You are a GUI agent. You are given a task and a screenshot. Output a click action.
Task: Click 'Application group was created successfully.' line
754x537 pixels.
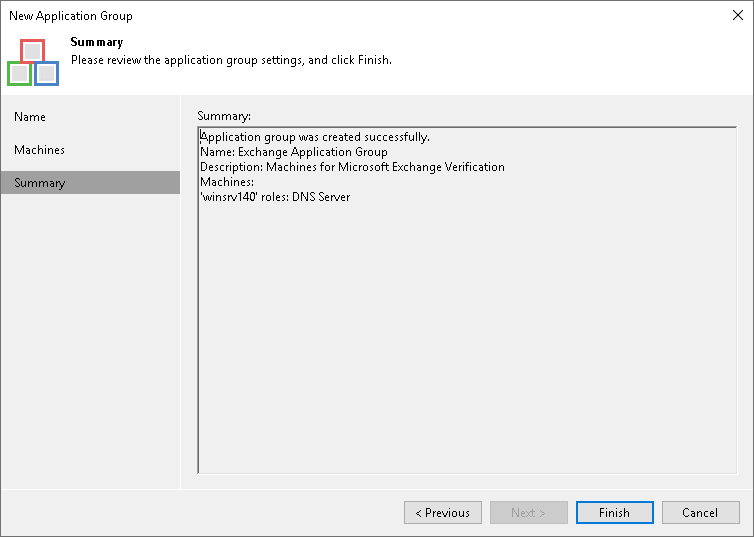[x=315, y=137]
